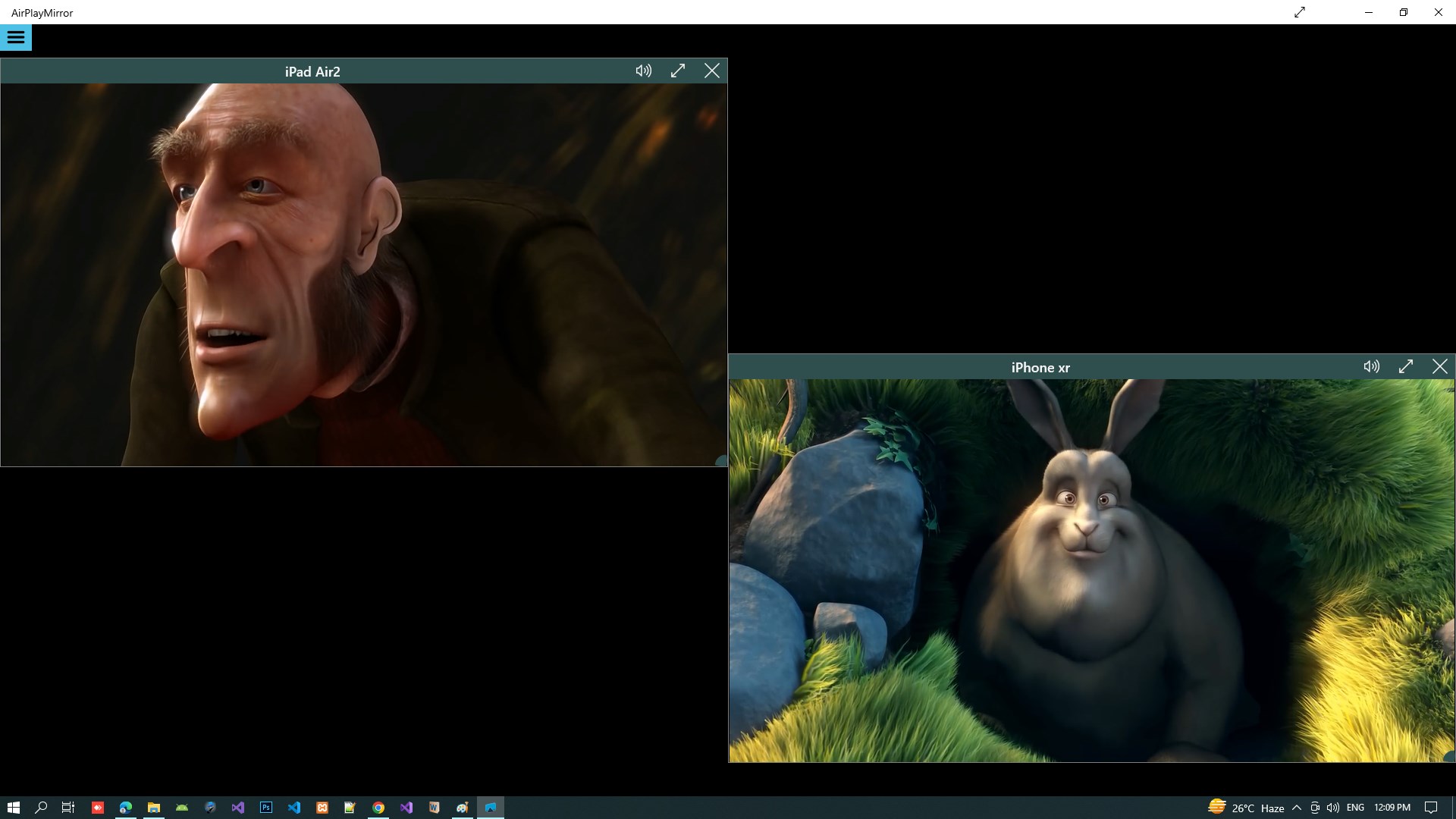This screenshot has width=1456, height=819.
Task: Launch Photoshop from the taskbar
Action: coord(265,807)
